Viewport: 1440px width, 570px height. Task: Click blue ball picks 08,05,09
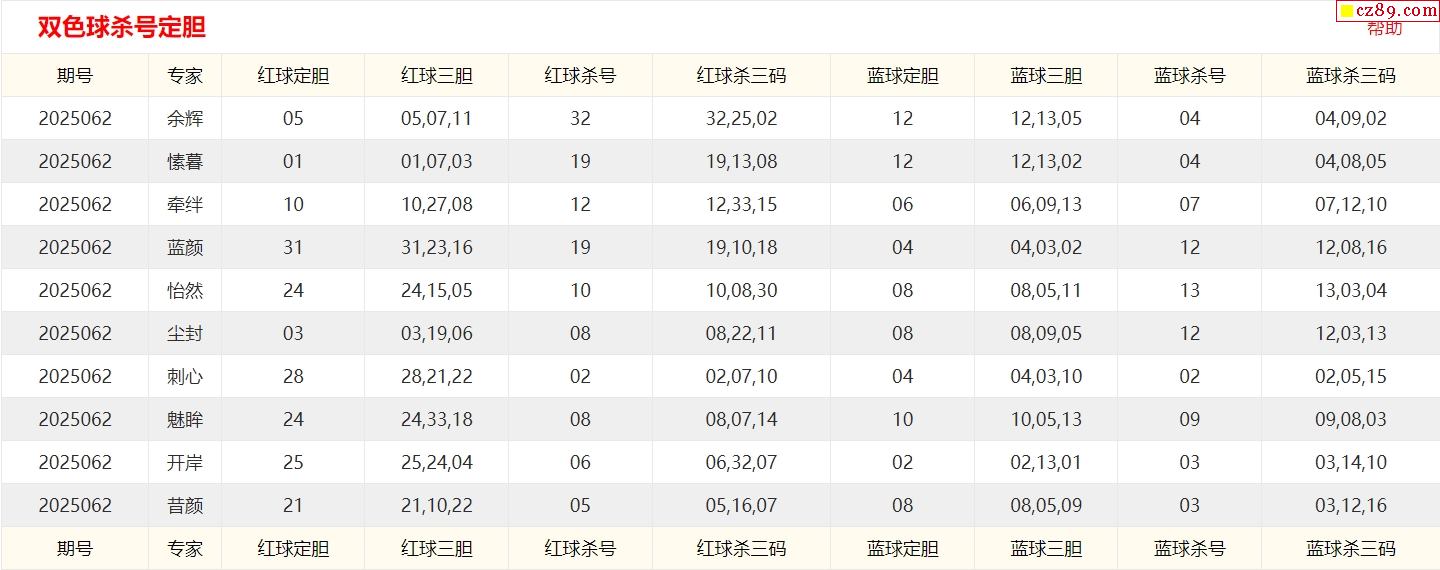1046,506
